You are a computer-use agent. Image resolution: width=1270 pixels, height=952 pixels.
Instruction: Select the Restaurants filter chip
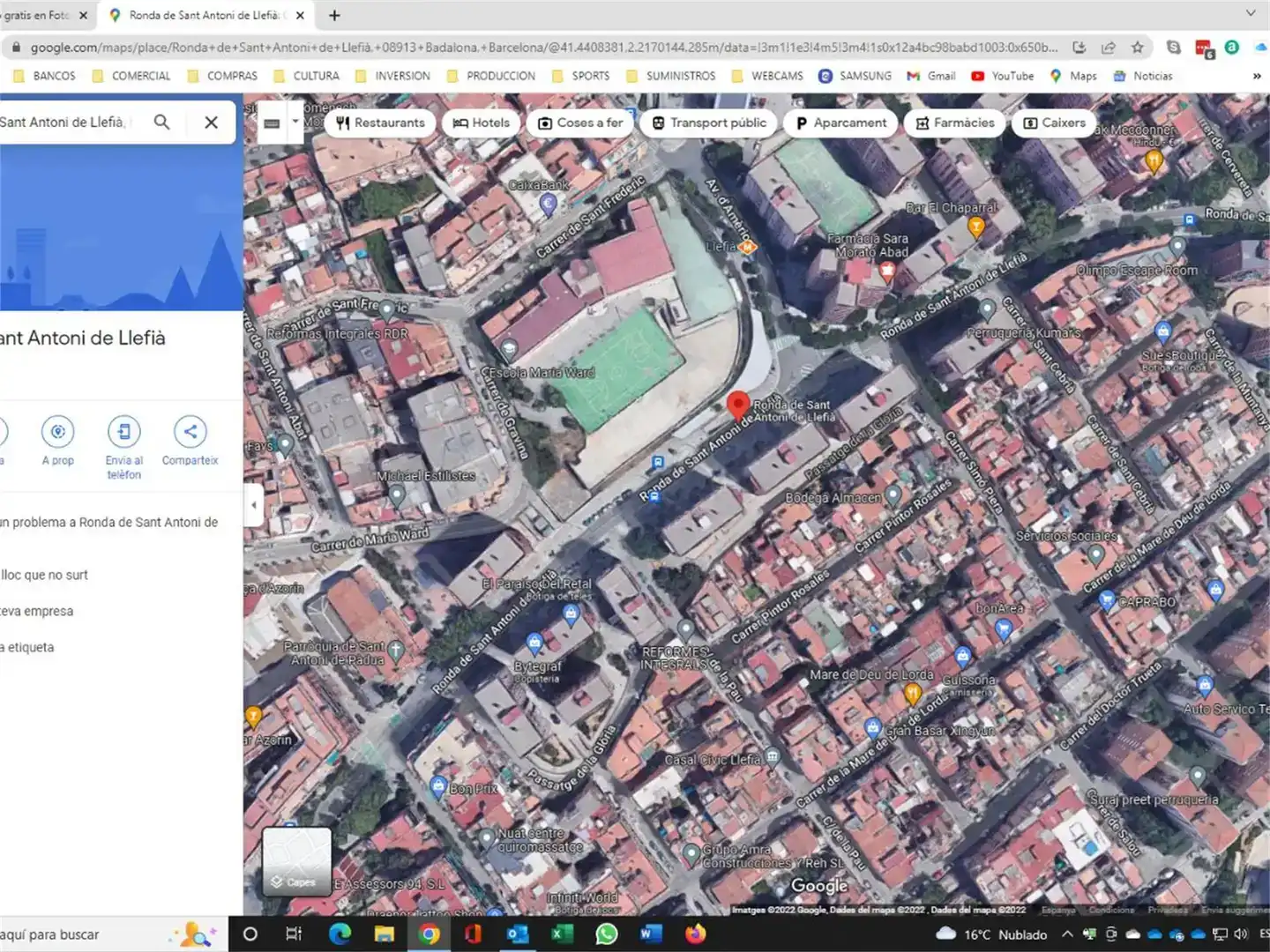[380, 123]
